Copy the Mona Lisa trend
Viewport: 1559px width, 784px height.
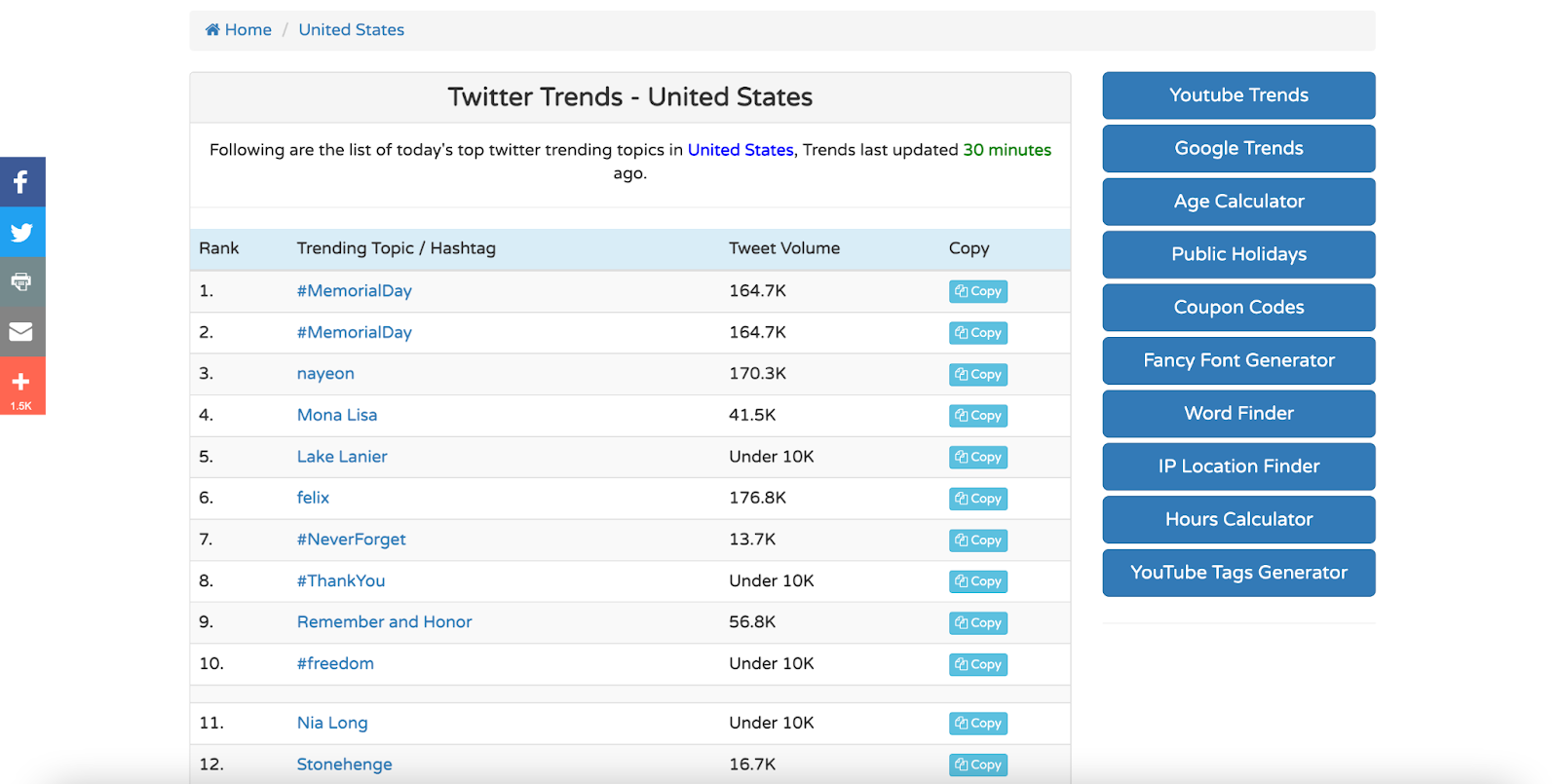(978, 416)
